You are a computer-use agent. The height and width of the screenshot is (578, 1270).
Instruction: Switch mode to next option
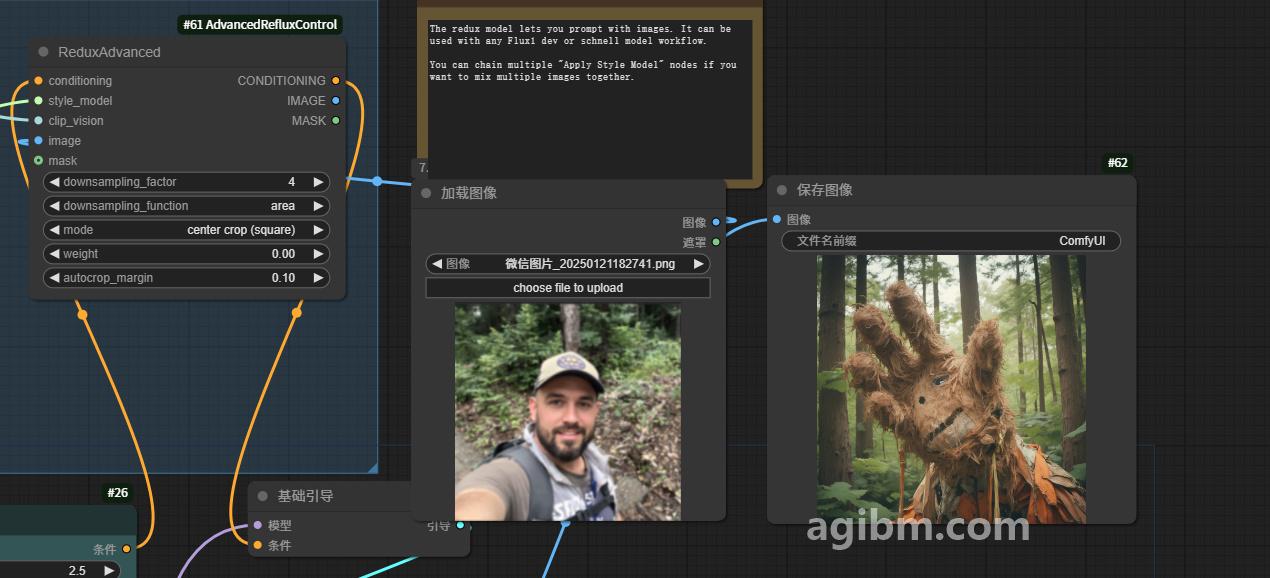[x=318, y=230]
